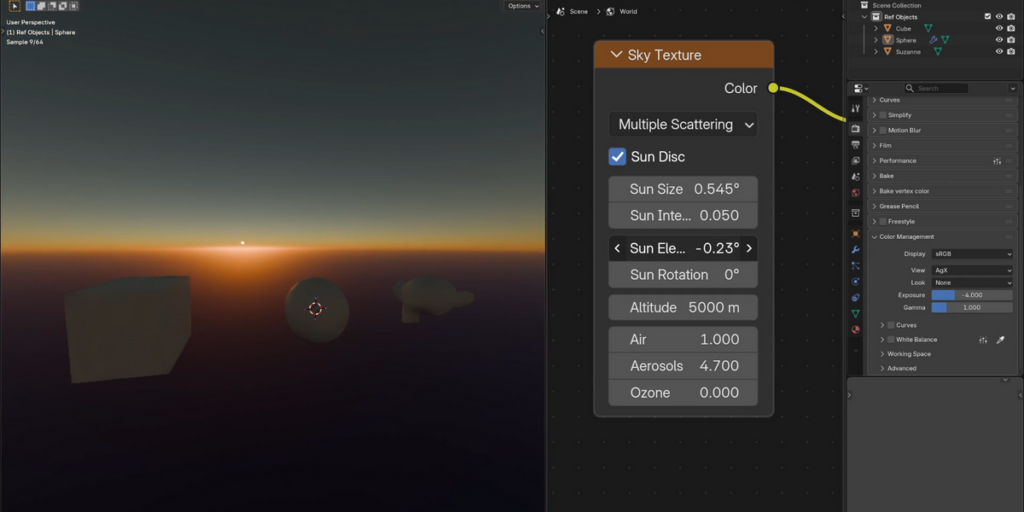Viewport: 1024px width, 512px height.
Task: Click the Aerosols value field
Action: [x=683, y=366]
